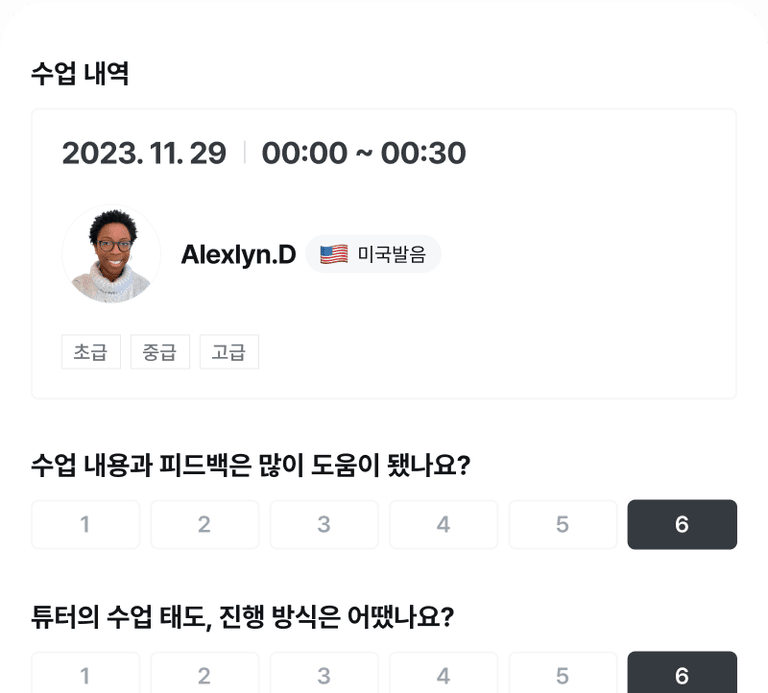Rate tutor attitude as 1
Viewport: 768px width, 693px height.
point(85,673)
